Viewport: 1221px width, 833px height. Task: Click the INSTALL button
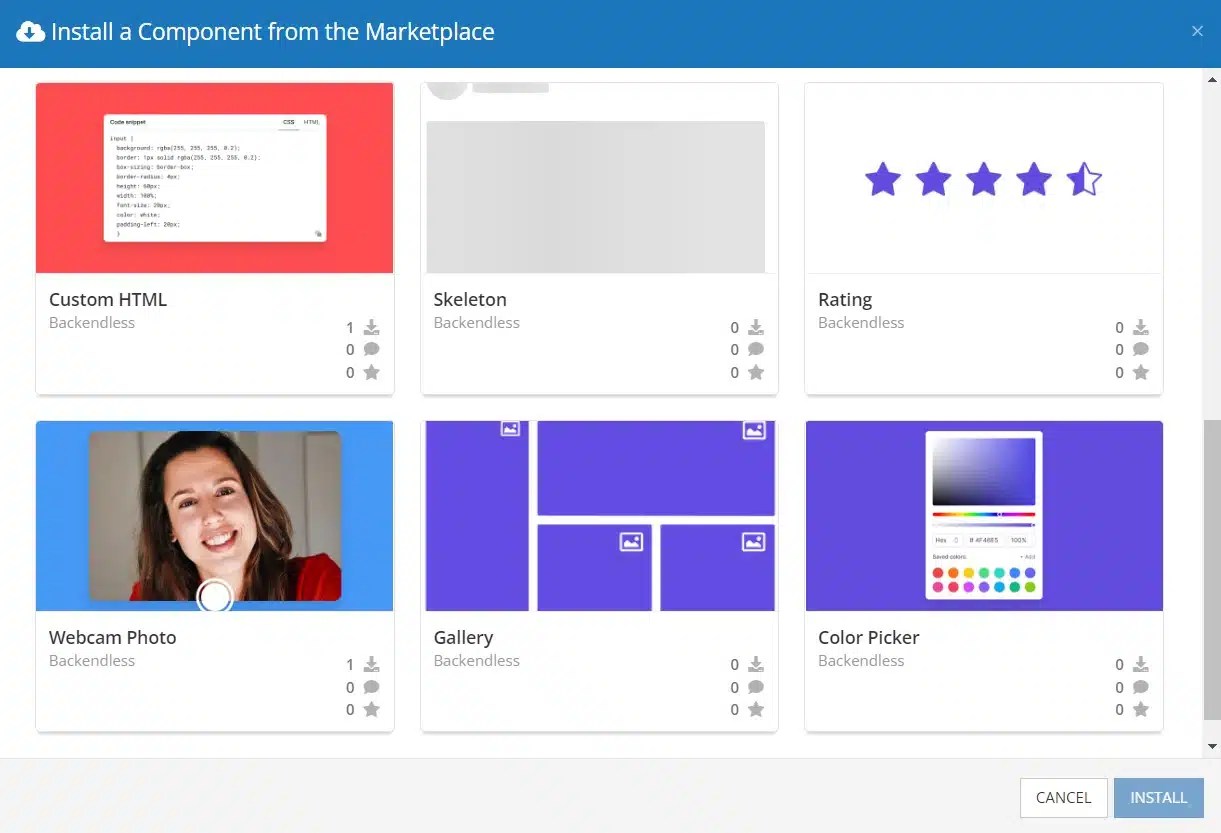(x=1158, y=797)
